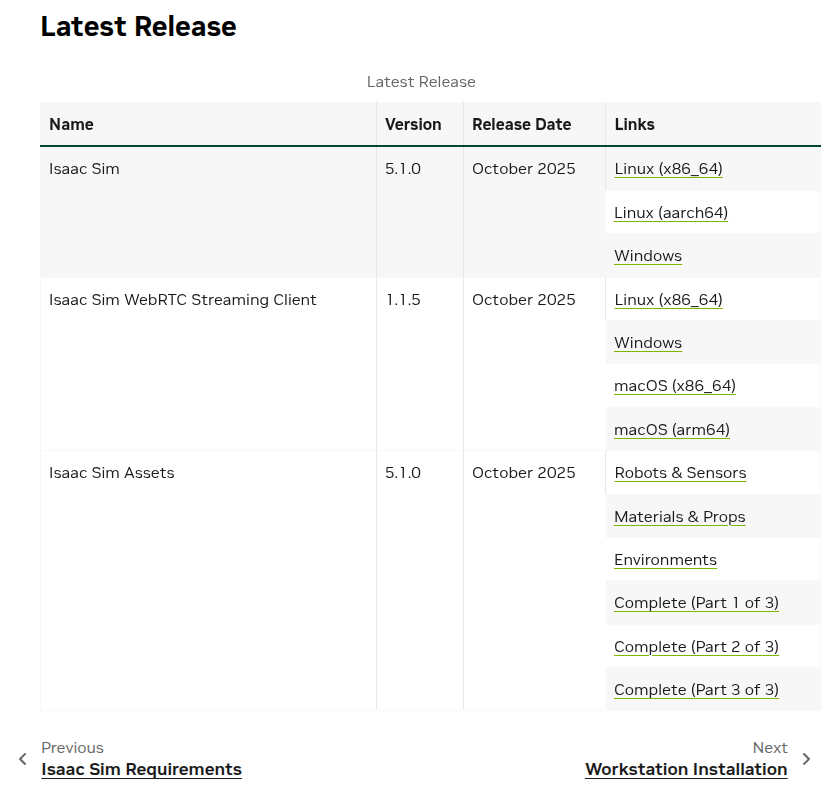
Task: Select the Name column header
Action: [208, 124]
